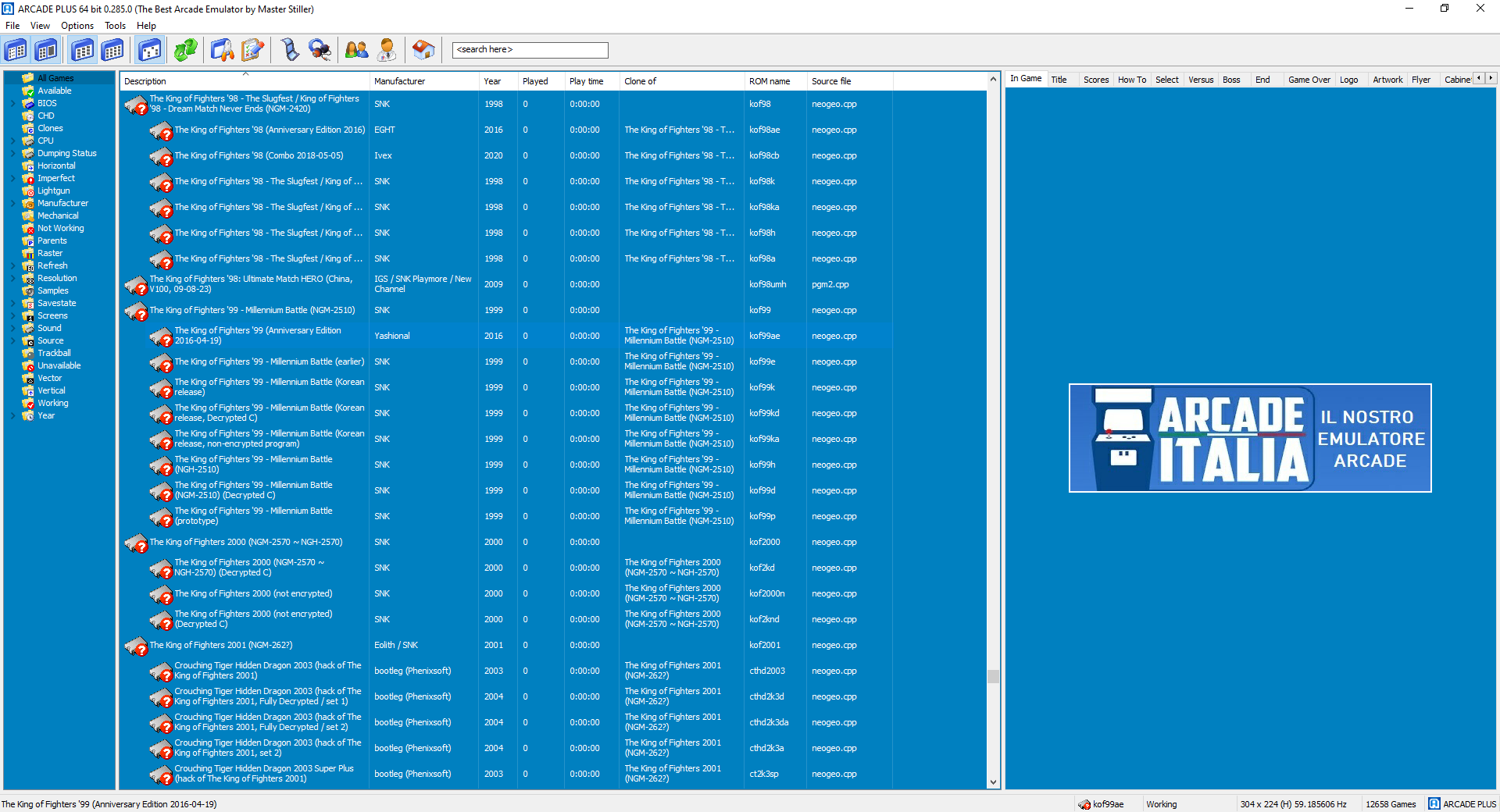The height and width of the screenshot is (812, 1500).
Task: Click the rocket launch toolbar icon
Action: coord(222,50)
